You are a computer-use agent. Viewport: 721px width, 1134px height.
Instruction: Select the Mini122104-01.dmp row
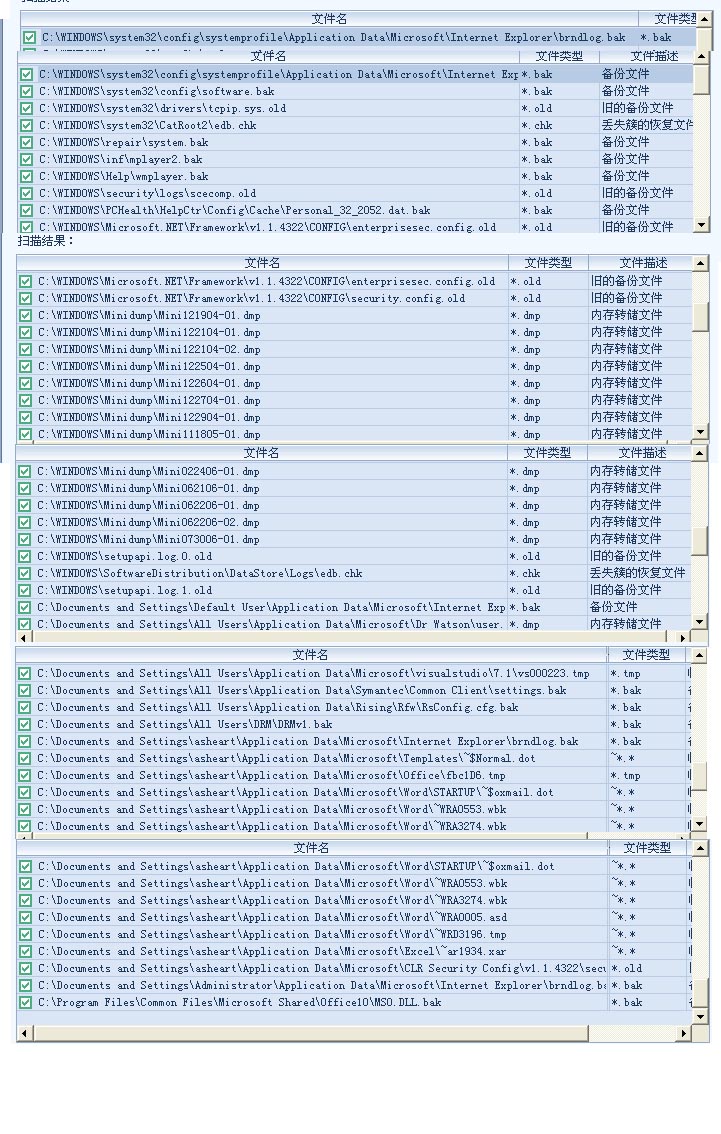(x=354, y=333)
